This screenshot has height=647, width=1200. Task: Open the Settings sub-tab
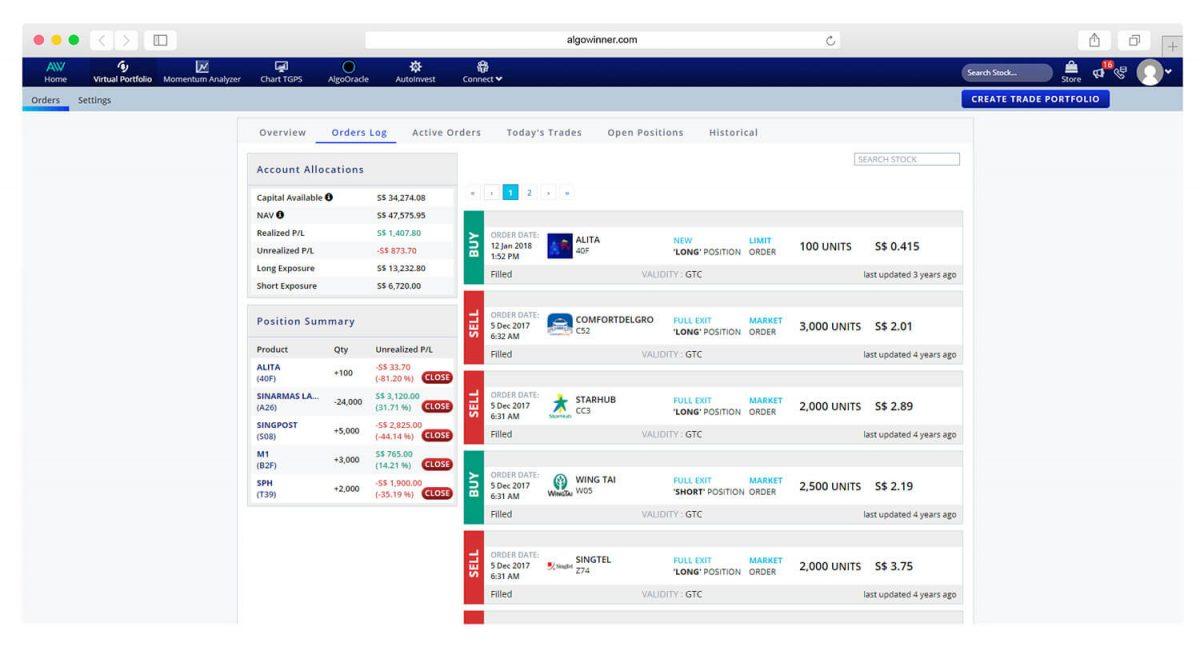tap(95, 100)
